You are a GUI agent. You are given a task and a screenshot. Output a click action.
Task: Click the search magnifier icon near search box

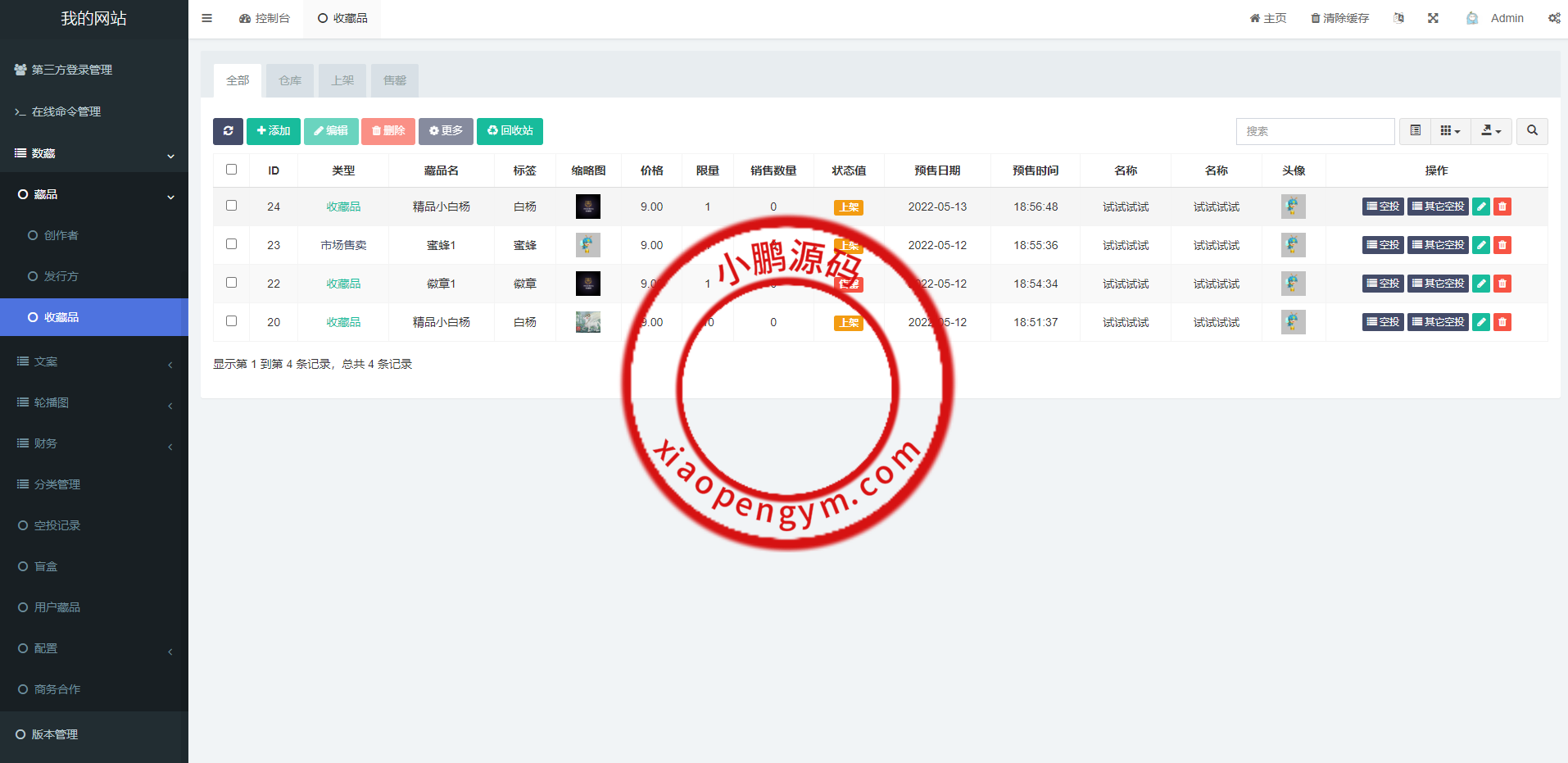coord(1531,131)
